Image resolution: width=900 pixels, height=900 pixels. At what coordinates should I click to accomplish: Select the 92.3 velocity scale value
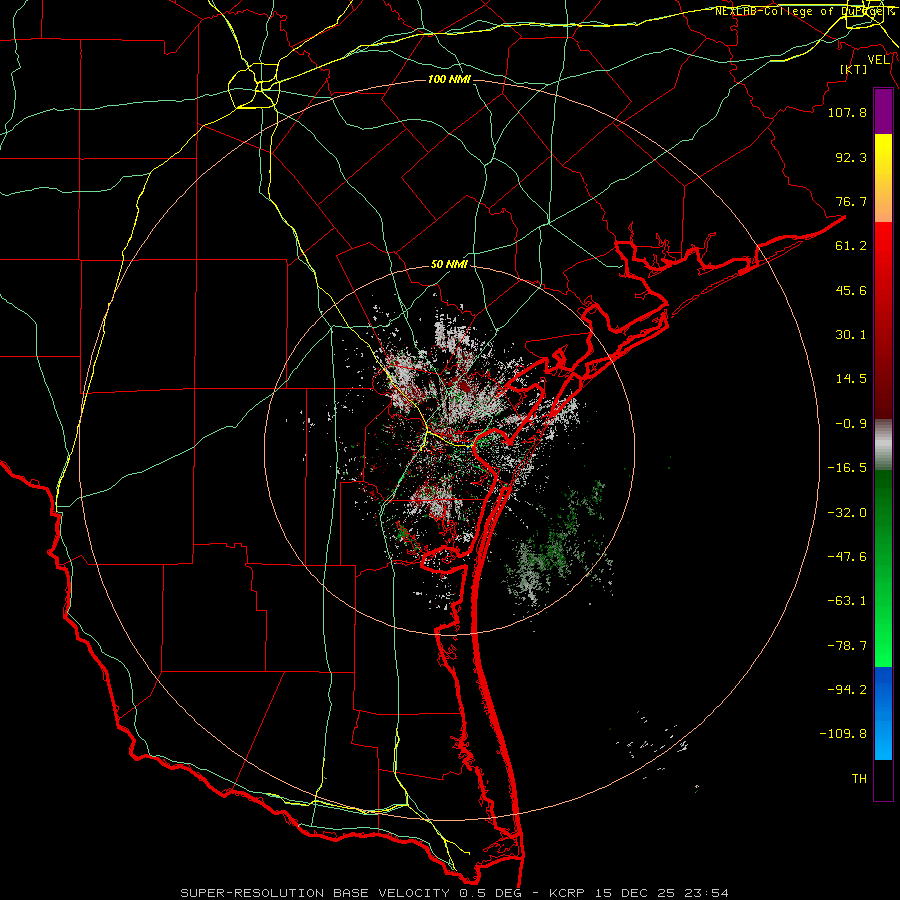(851, 157)
